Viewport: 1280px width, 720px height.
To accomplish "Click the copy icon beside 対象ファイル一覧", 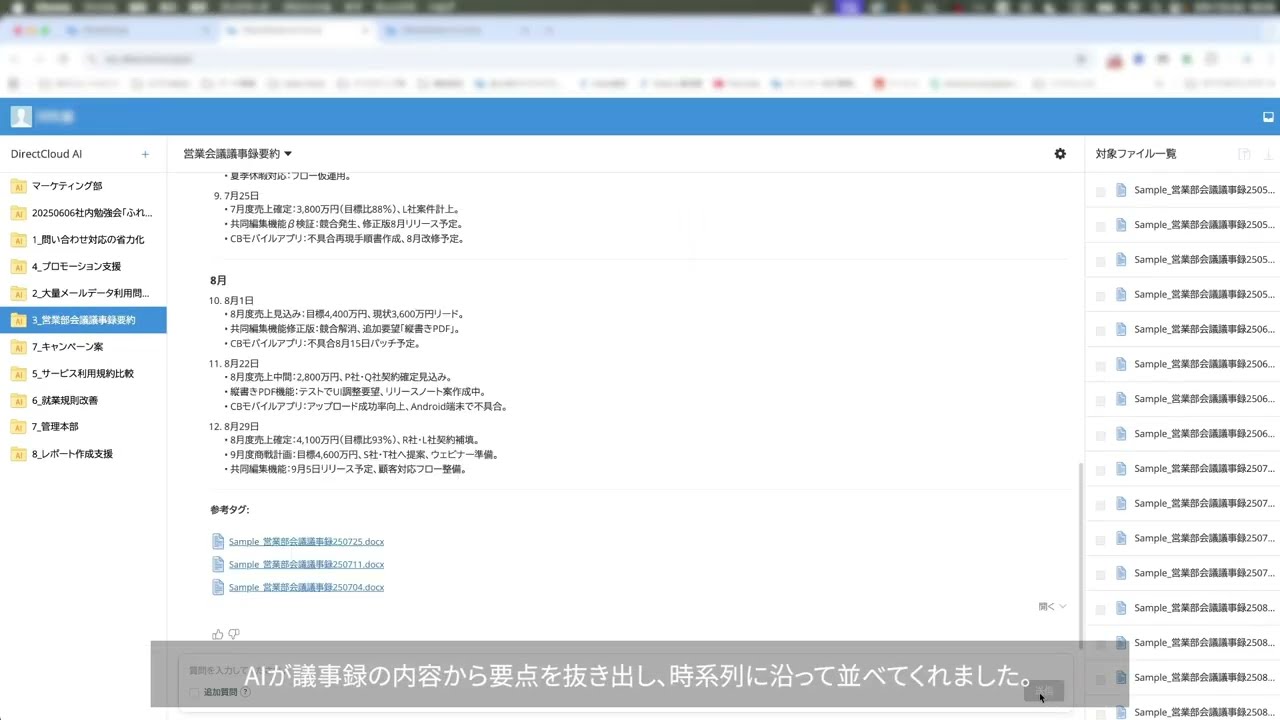I will coord(1244,154).
